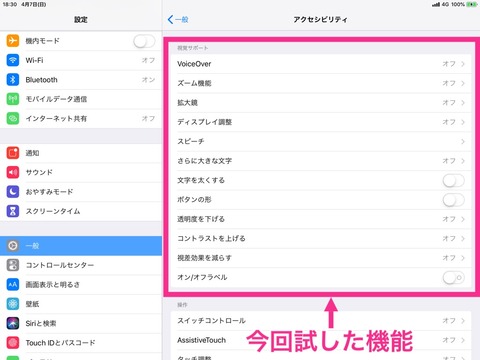Tap the 設定 sidebar title
Viewport: 480px width, 360px height.
pos(81,20)
